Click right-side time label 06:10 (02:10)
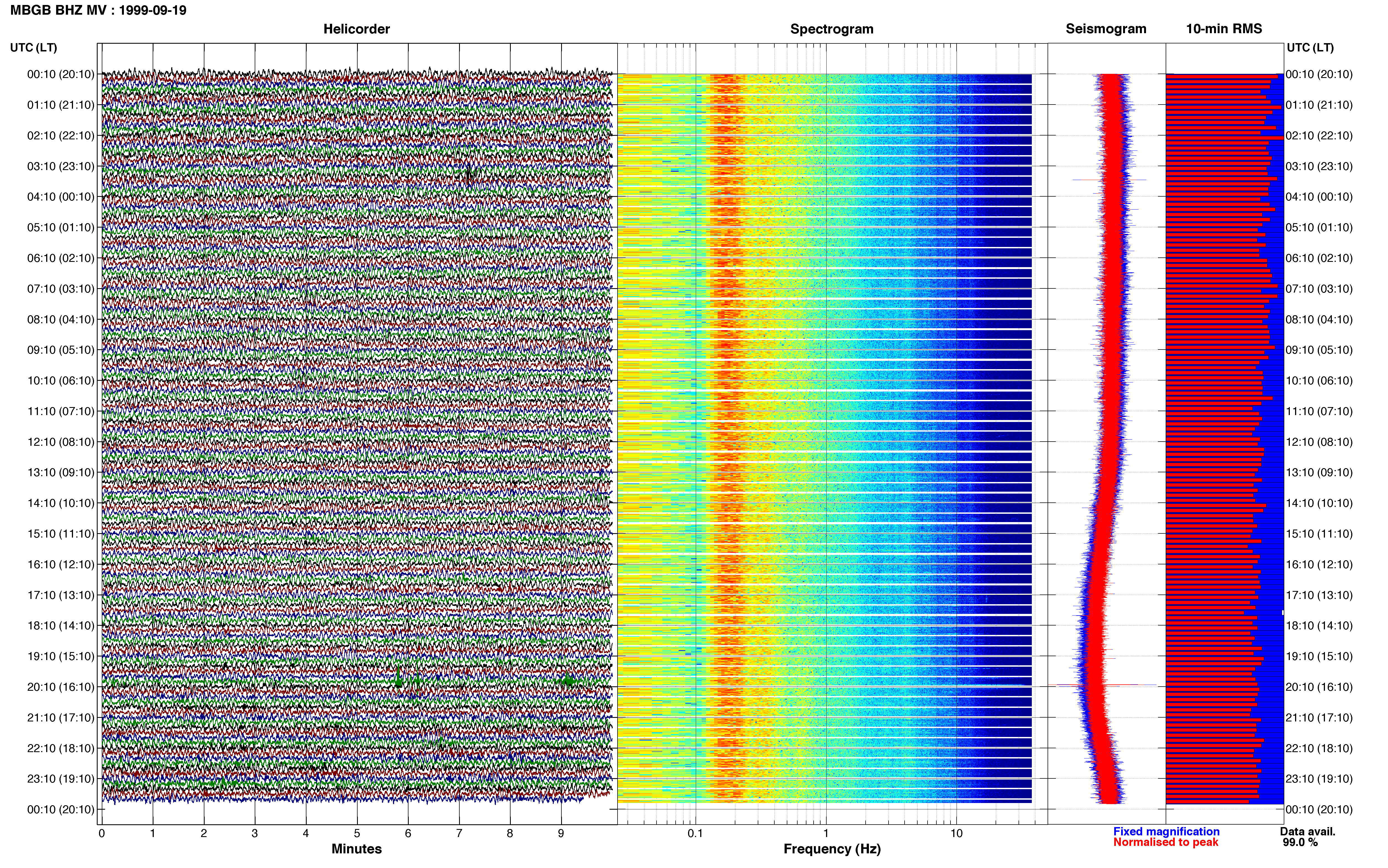Image resolution: width=1388 pixels, height=868 pixels. 1319,258
